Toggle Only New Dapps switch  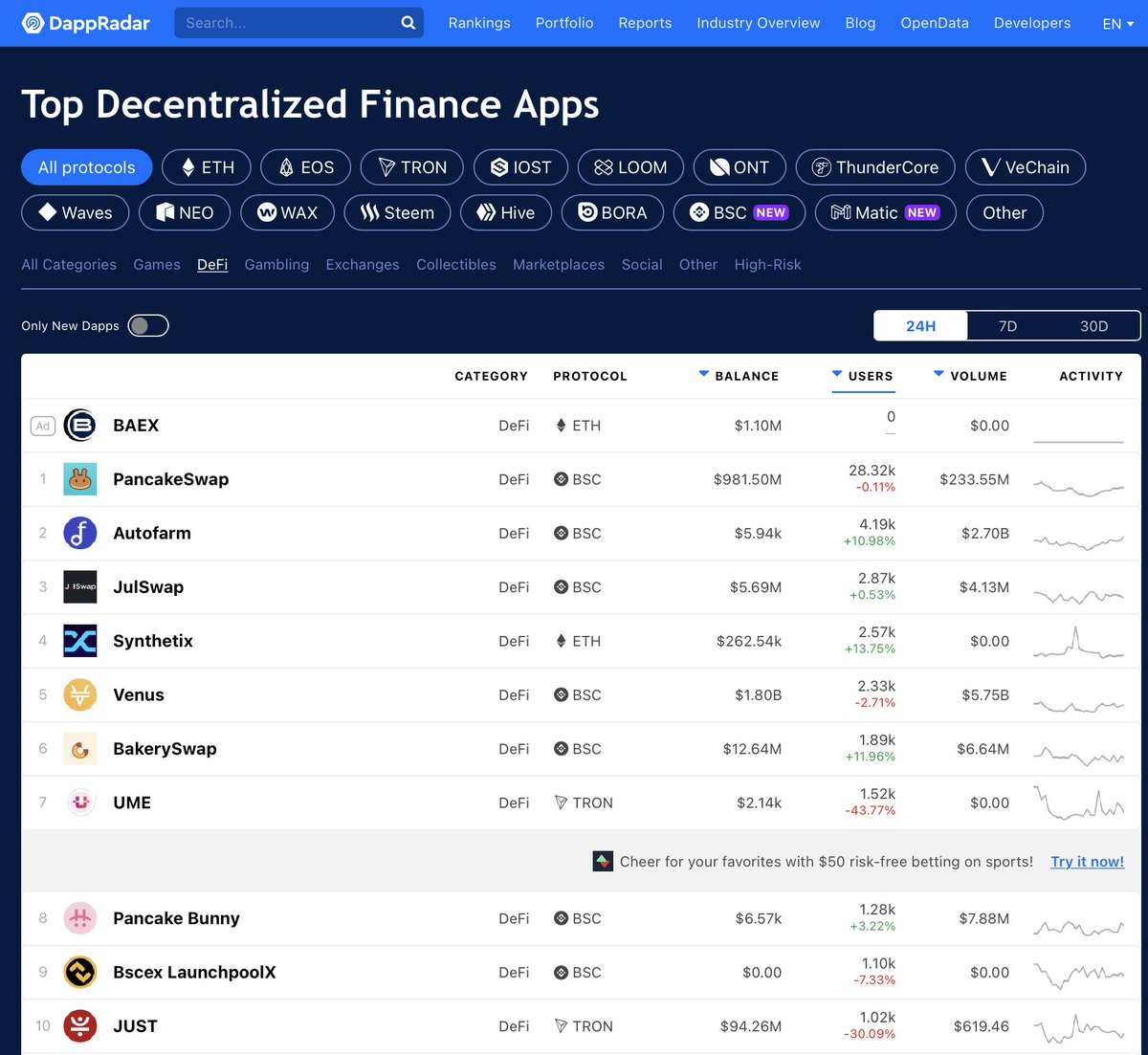coord(148,326)
